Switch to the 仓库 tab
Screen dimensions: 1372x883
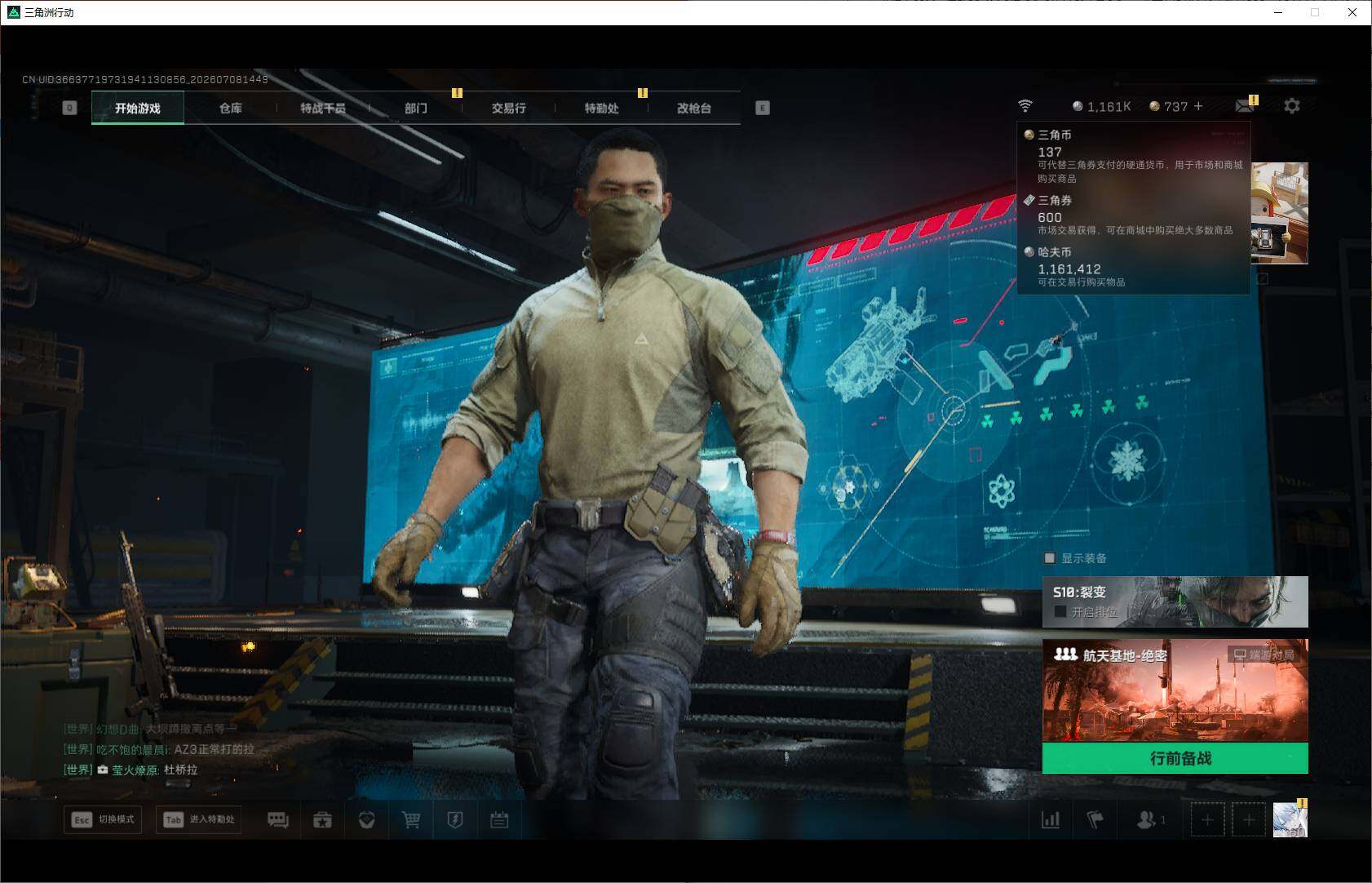231,108
